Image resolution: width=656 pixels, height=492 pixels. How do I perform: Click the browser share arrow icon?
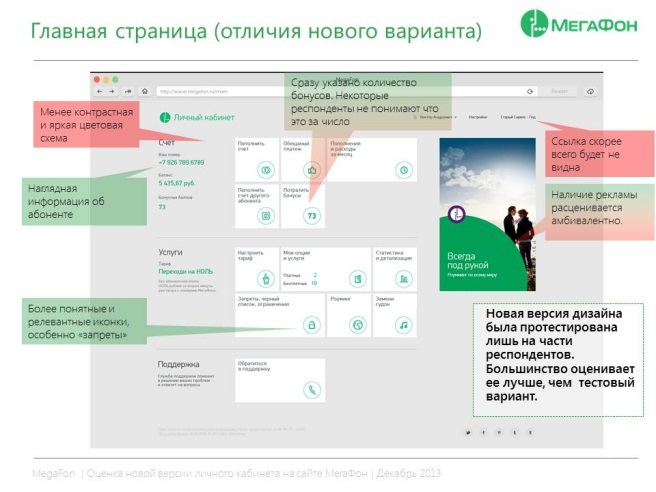(x=128, y=91)
